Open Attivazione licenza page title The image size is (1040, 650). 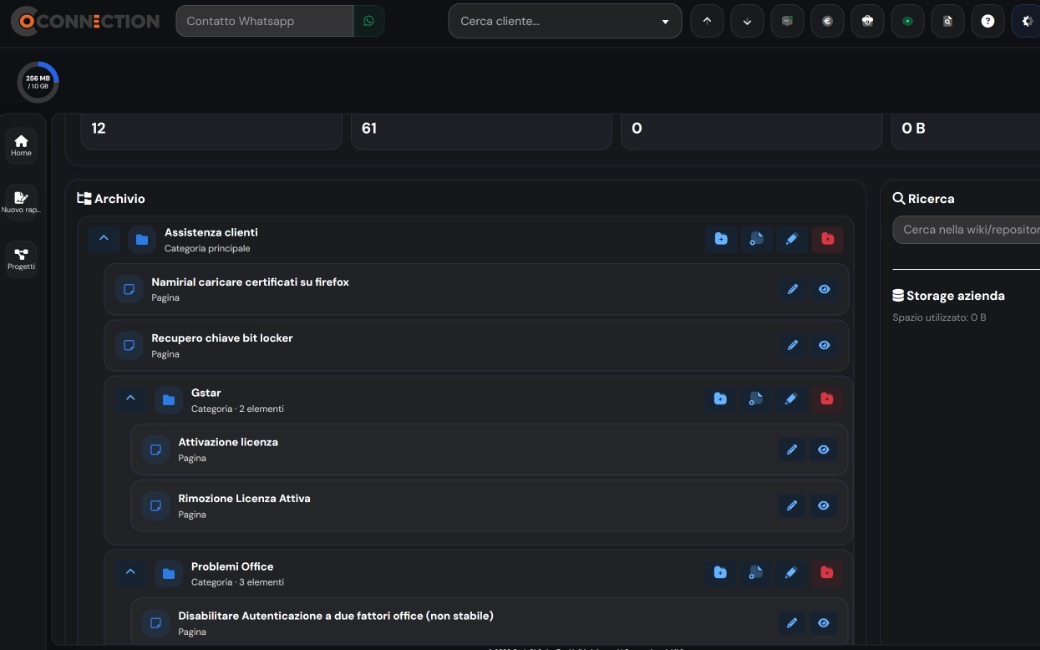[228, 442]
